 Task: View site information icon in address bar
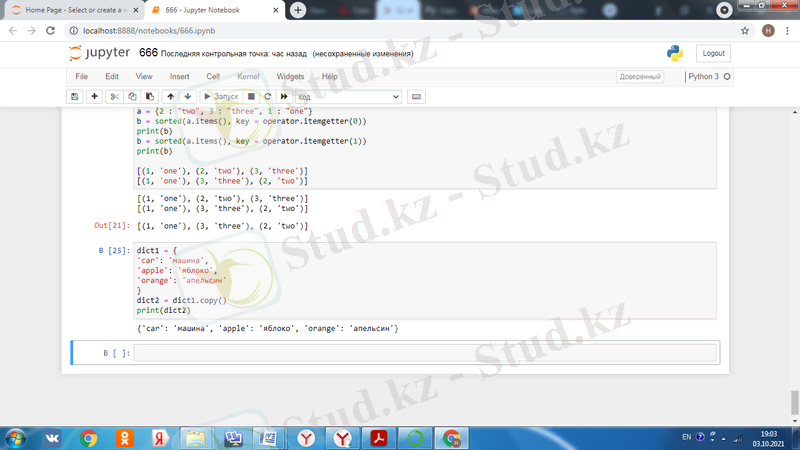(x=73, y=31)
